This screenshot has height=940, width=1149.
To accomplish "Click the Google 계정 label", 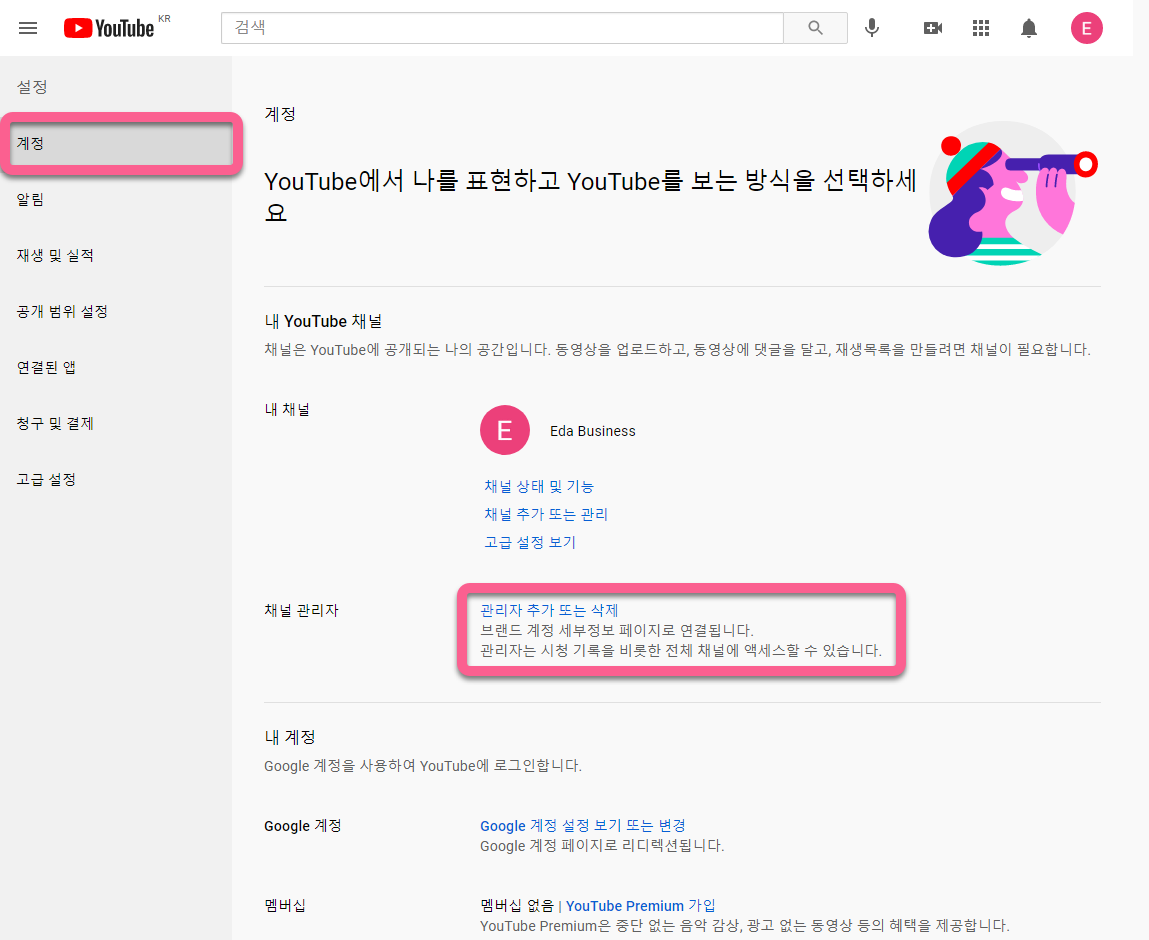I will point(303,826).
